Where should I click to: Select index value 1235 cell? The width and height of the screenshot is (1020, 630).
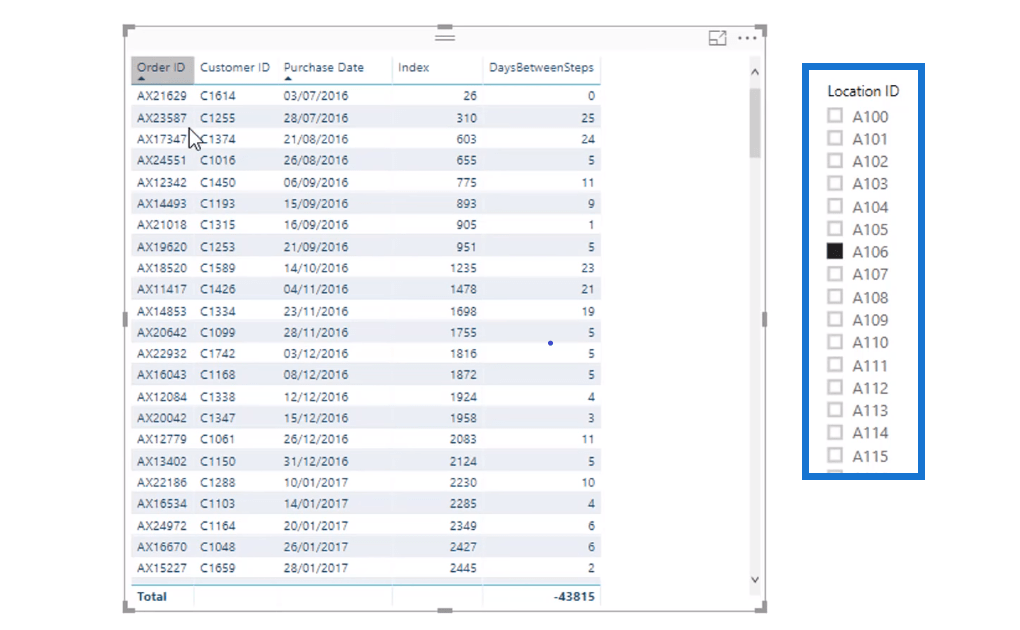[463, 268]
